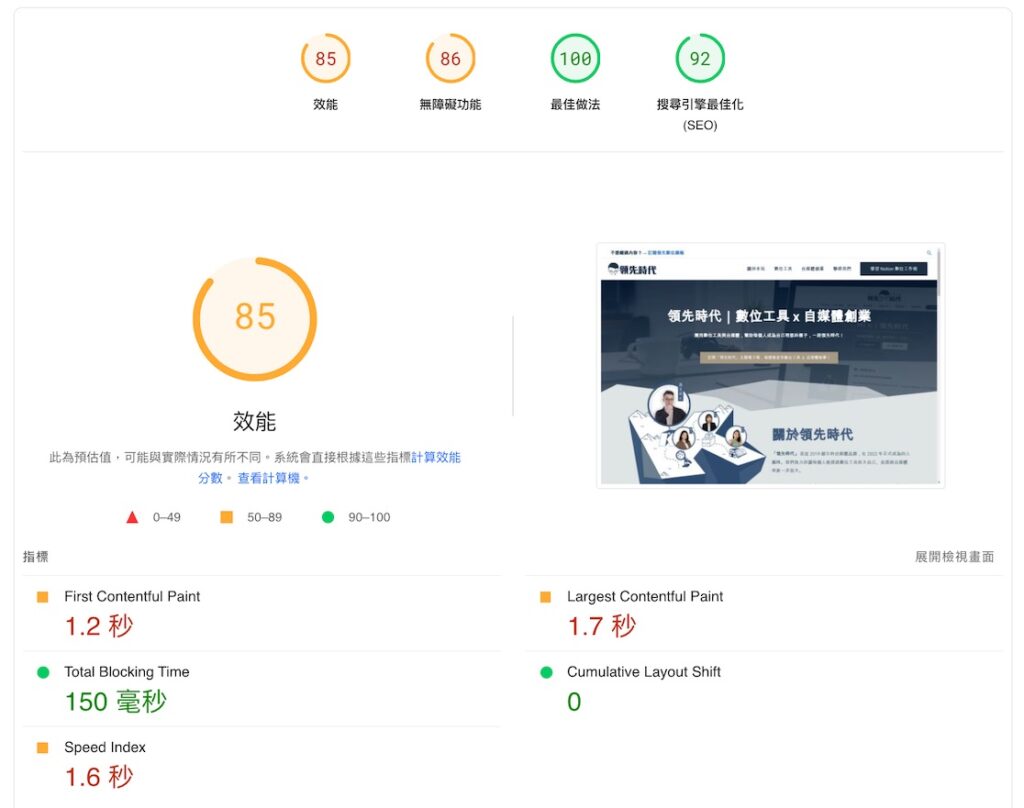Viewport: 1024px width, 808px height.
Task: Click the 86 無障礙功能 score gauge
Action: click(x=450, y=58)
